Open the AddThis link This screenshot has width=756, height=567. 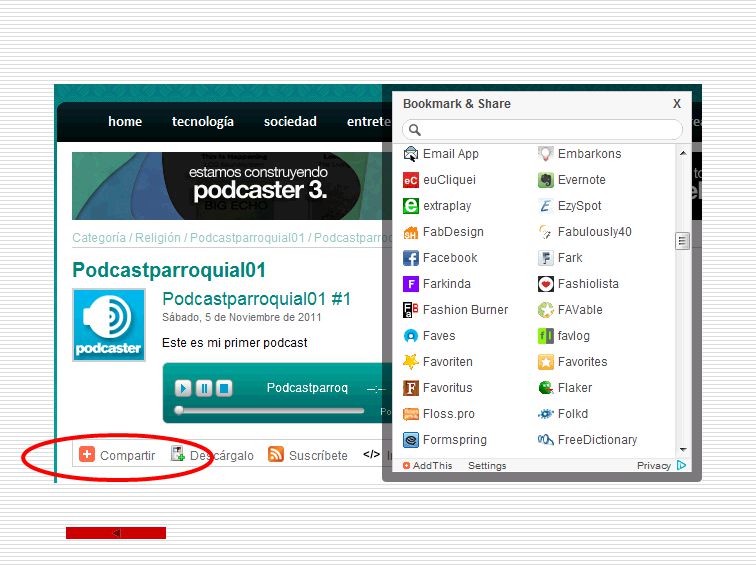tap(428, 466)
